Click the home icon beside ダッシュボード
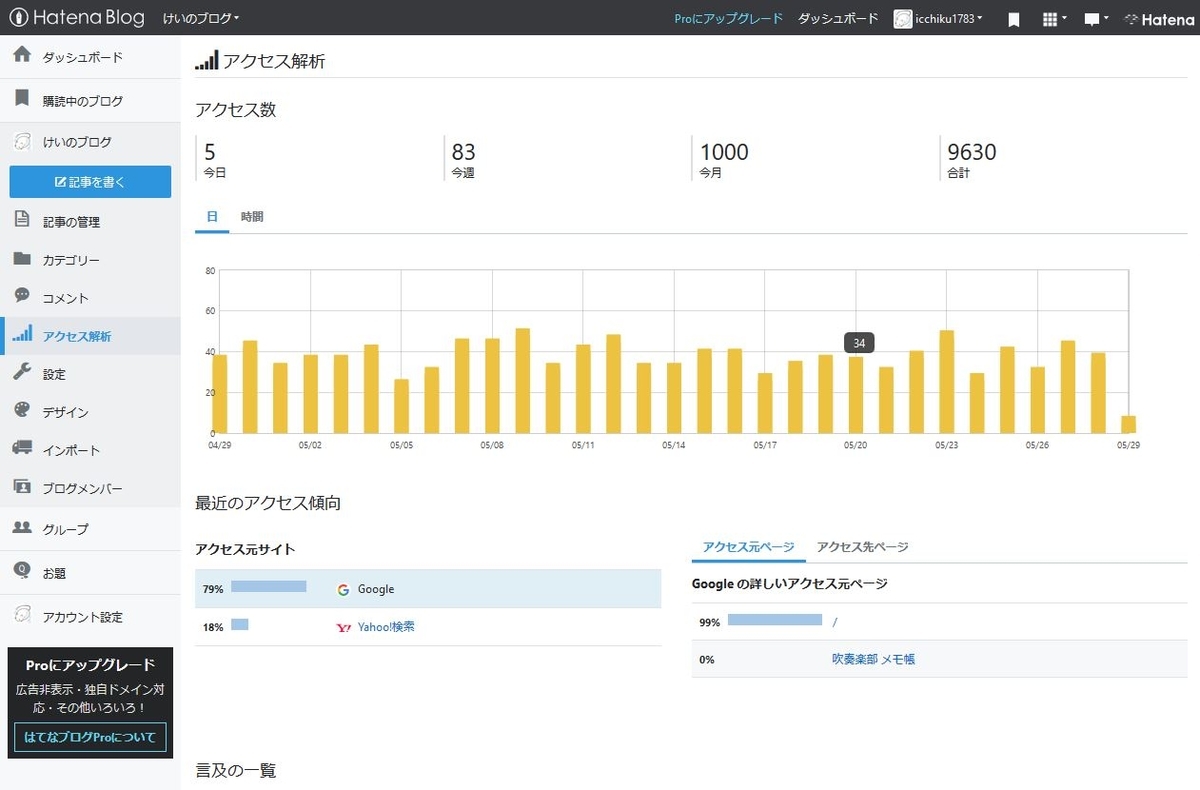This screenshot has height=790, width=1200. [x=22, y=55]
